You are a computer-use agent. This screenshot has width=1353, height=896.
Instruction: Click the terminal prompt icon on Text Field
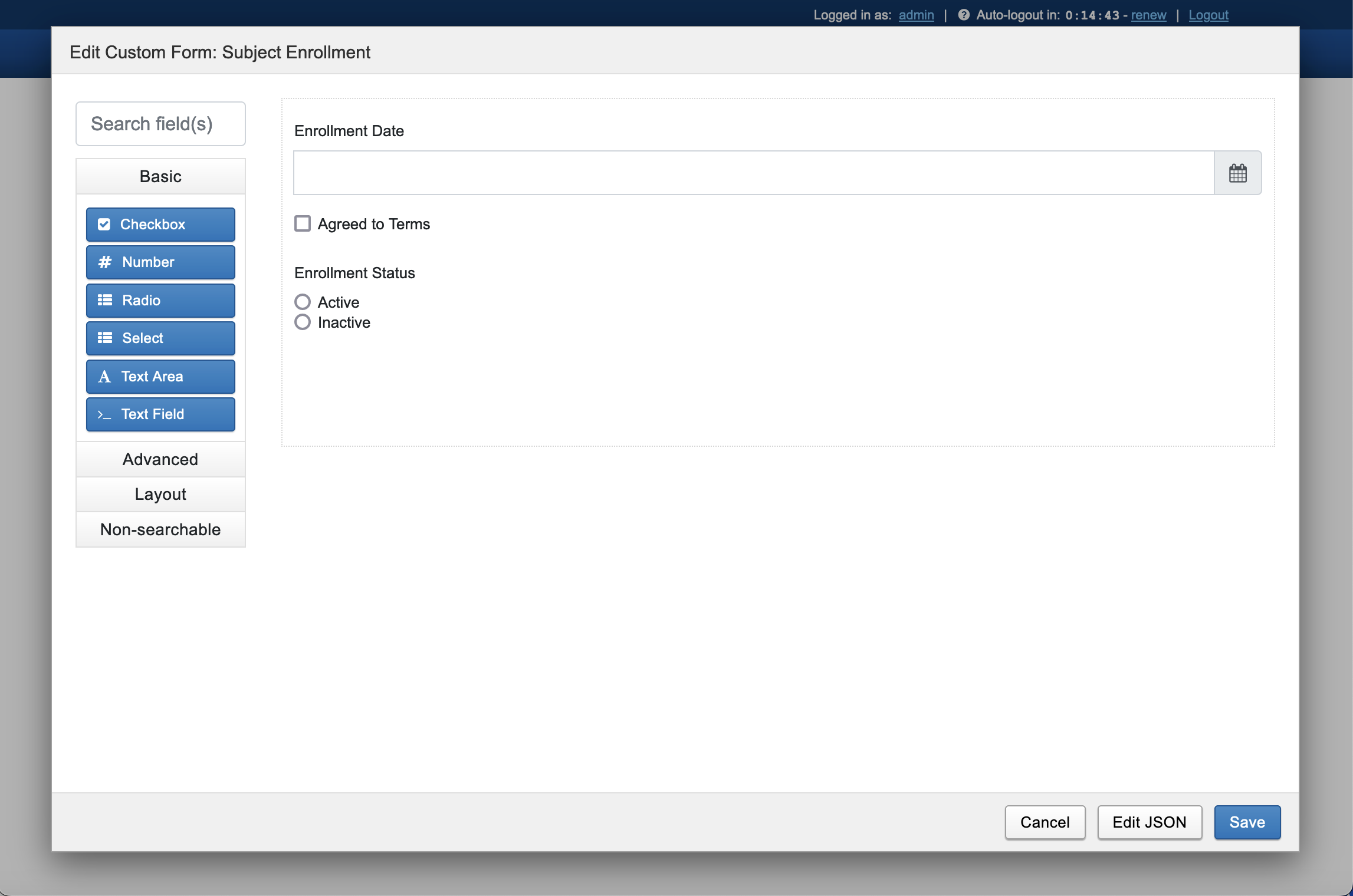[104, 415]
